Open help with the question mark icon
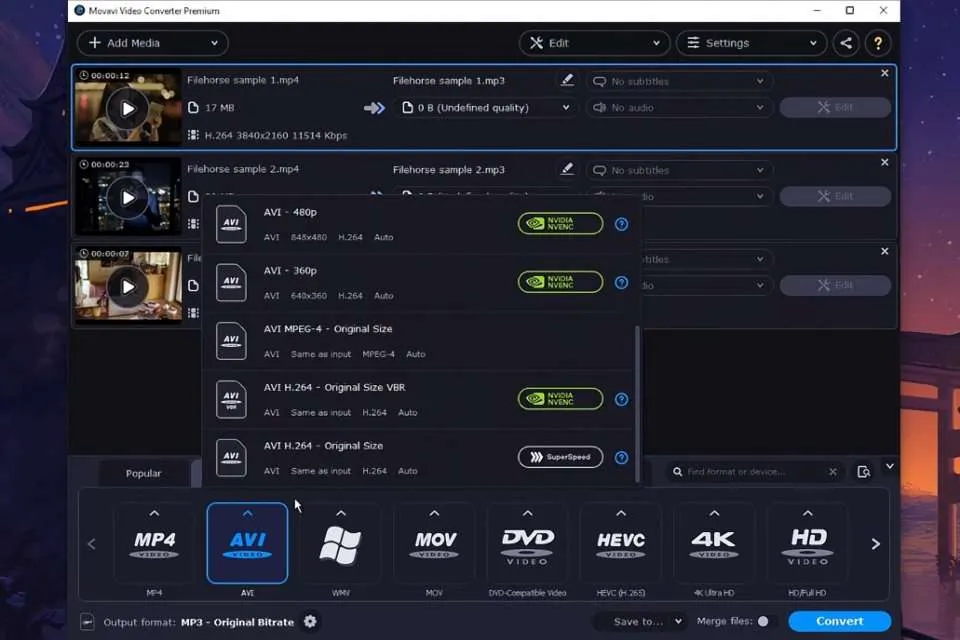This screenshot has height=640, width=960. (x=878, y=43)
